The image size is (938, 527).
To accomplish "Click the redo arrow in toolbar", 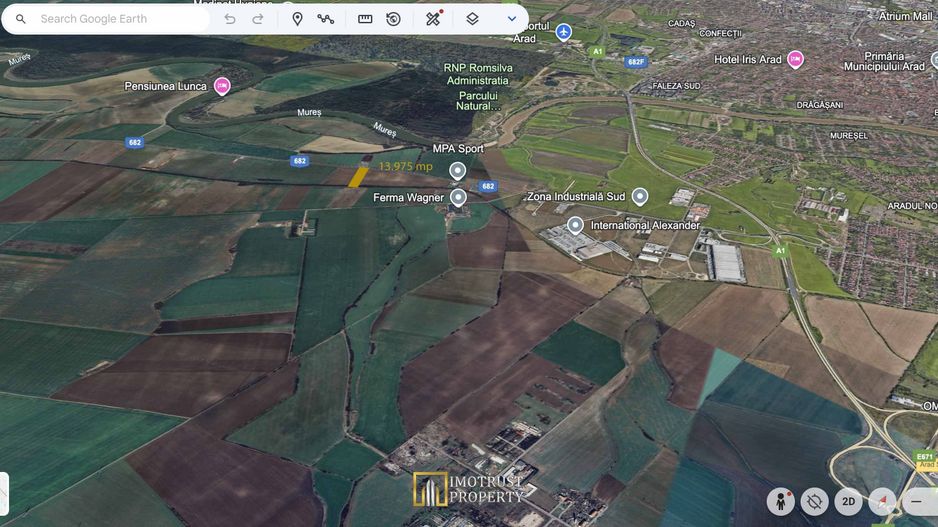I will (x=258, y=19).
